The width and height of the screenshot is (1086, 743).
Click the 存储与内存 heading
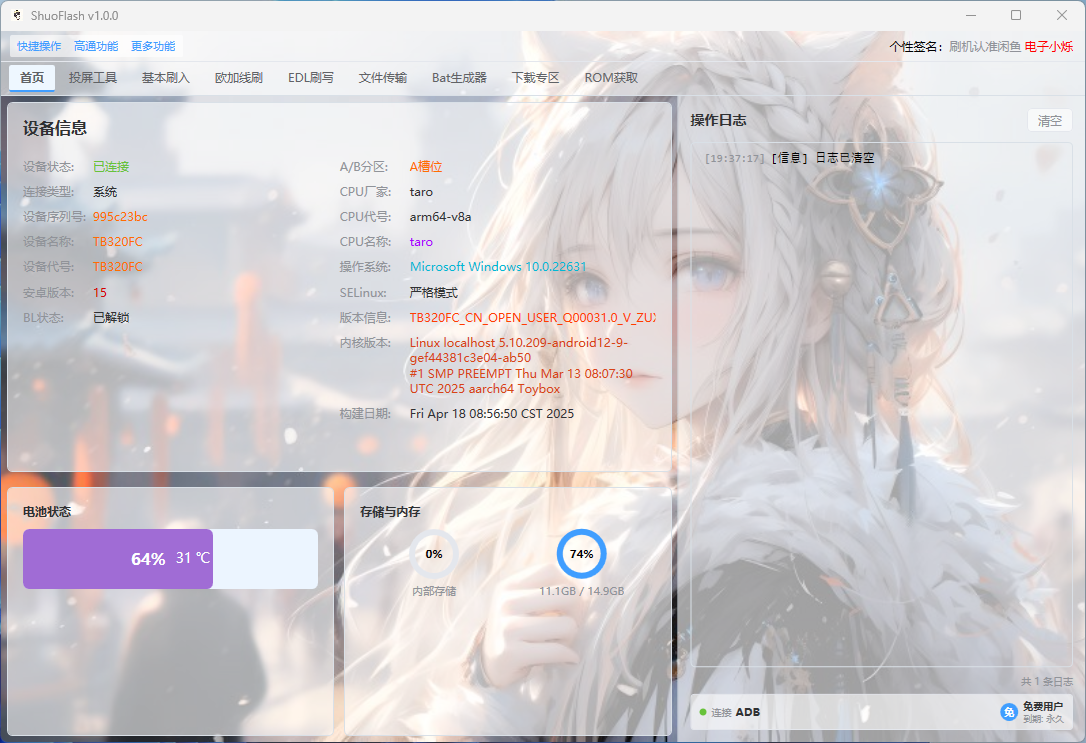[x=390, y=512]
